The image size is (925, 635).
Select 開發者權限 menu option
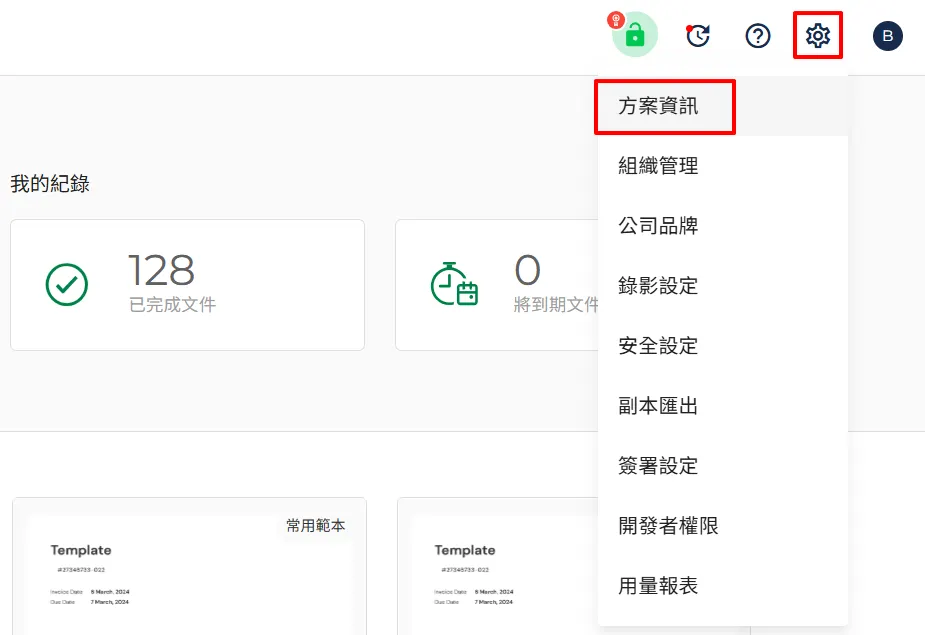pos(668,527)
